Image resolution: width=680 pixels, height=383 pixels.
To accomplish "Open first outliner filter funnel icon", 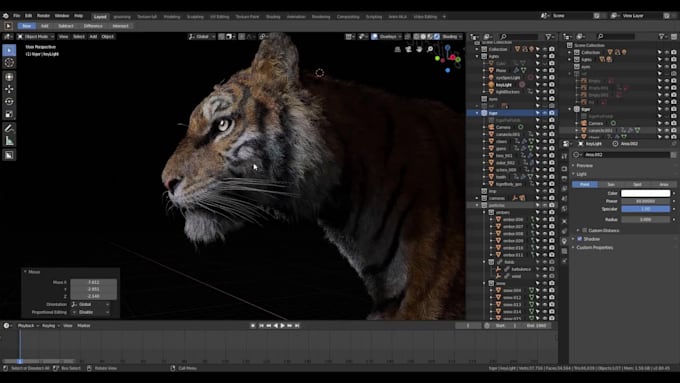I will [549, 37].
